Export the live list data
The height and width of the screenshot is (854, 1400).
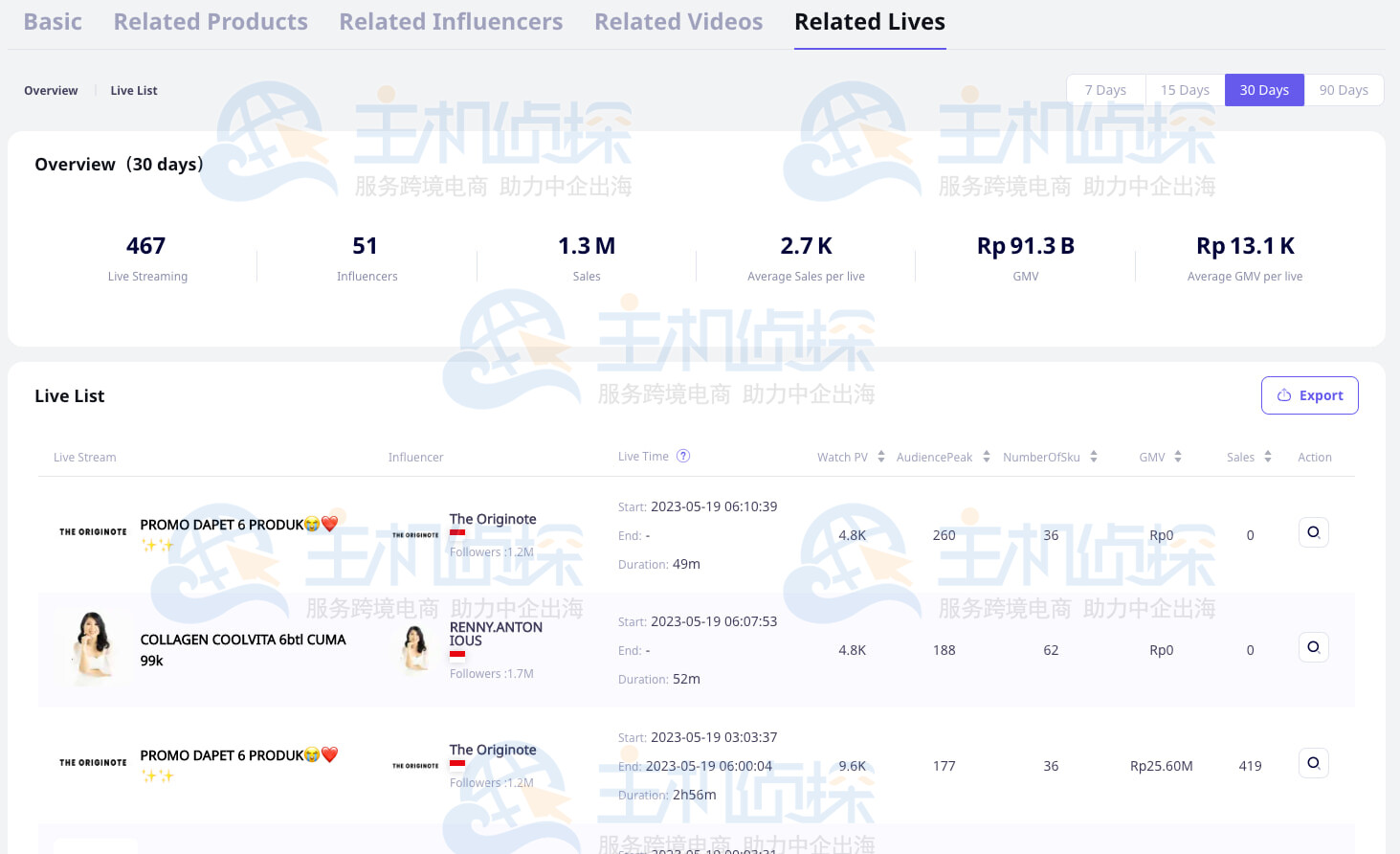1309,395
